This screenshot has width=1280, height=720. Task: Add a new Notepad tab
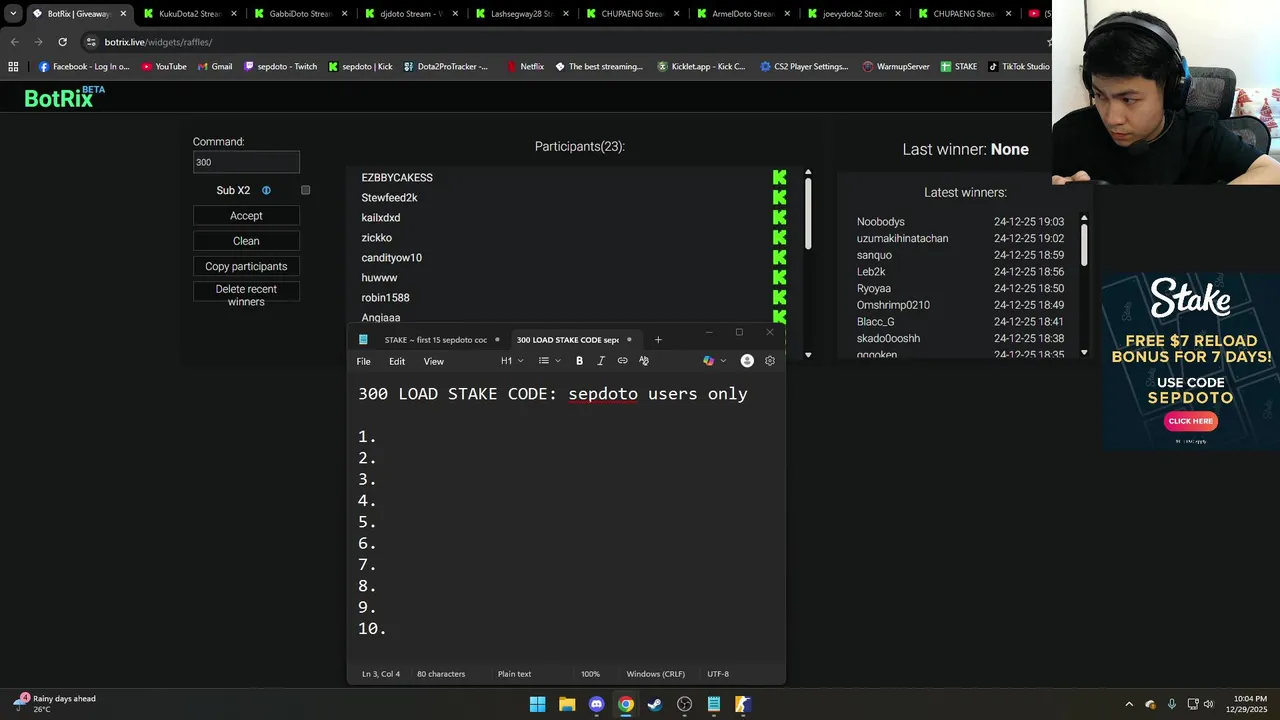[658, 340]
